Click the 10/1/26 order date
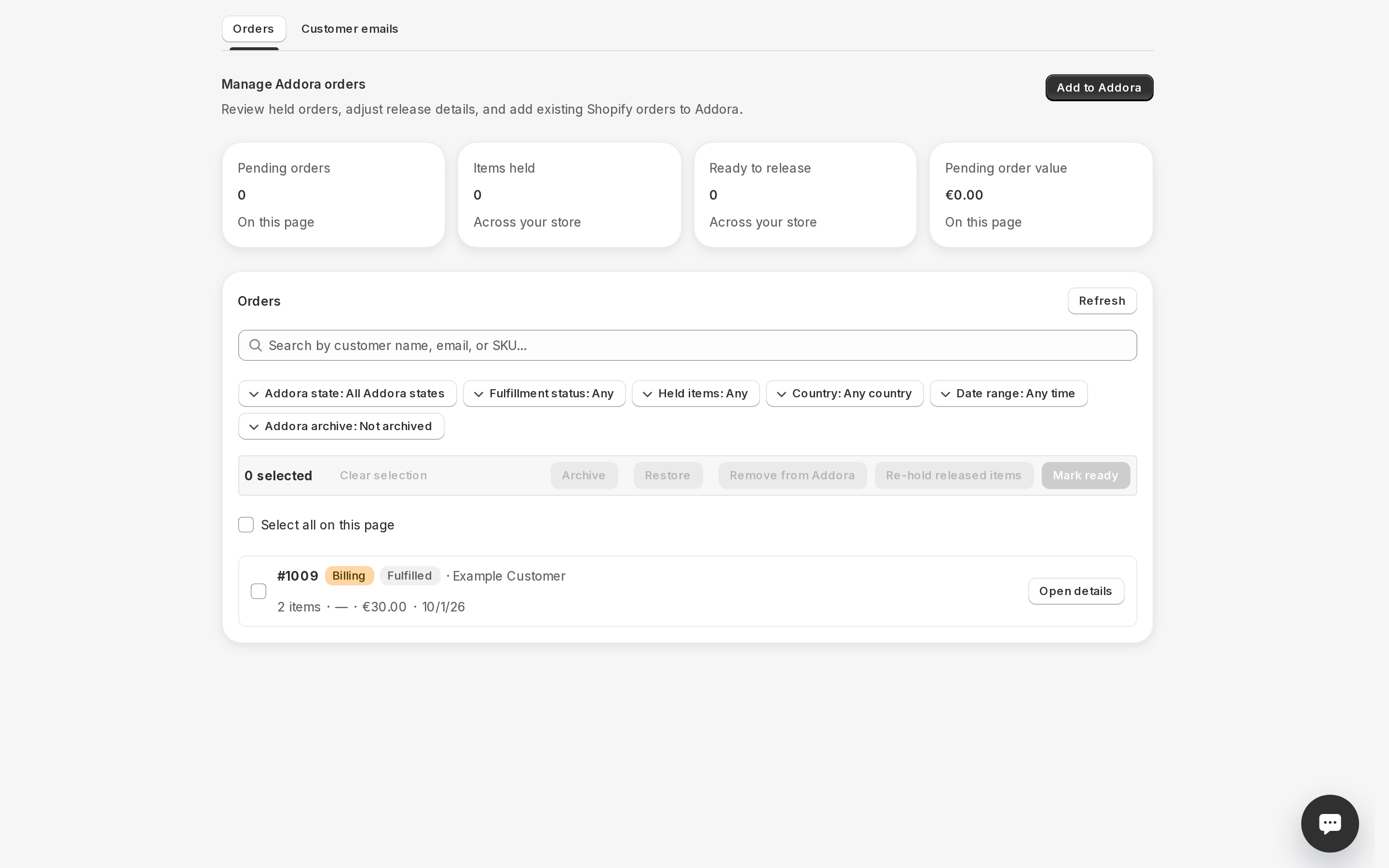The image size is (1389, 868). coord(443,607)
